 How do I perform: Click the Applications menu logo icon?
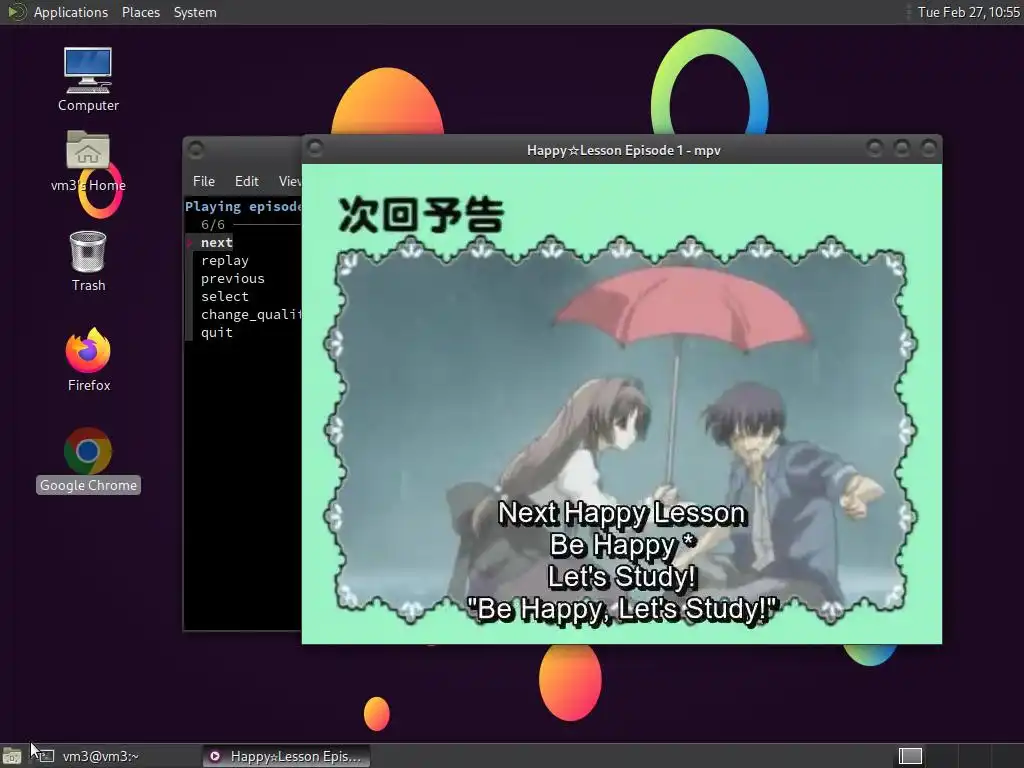tap(16, 12)
